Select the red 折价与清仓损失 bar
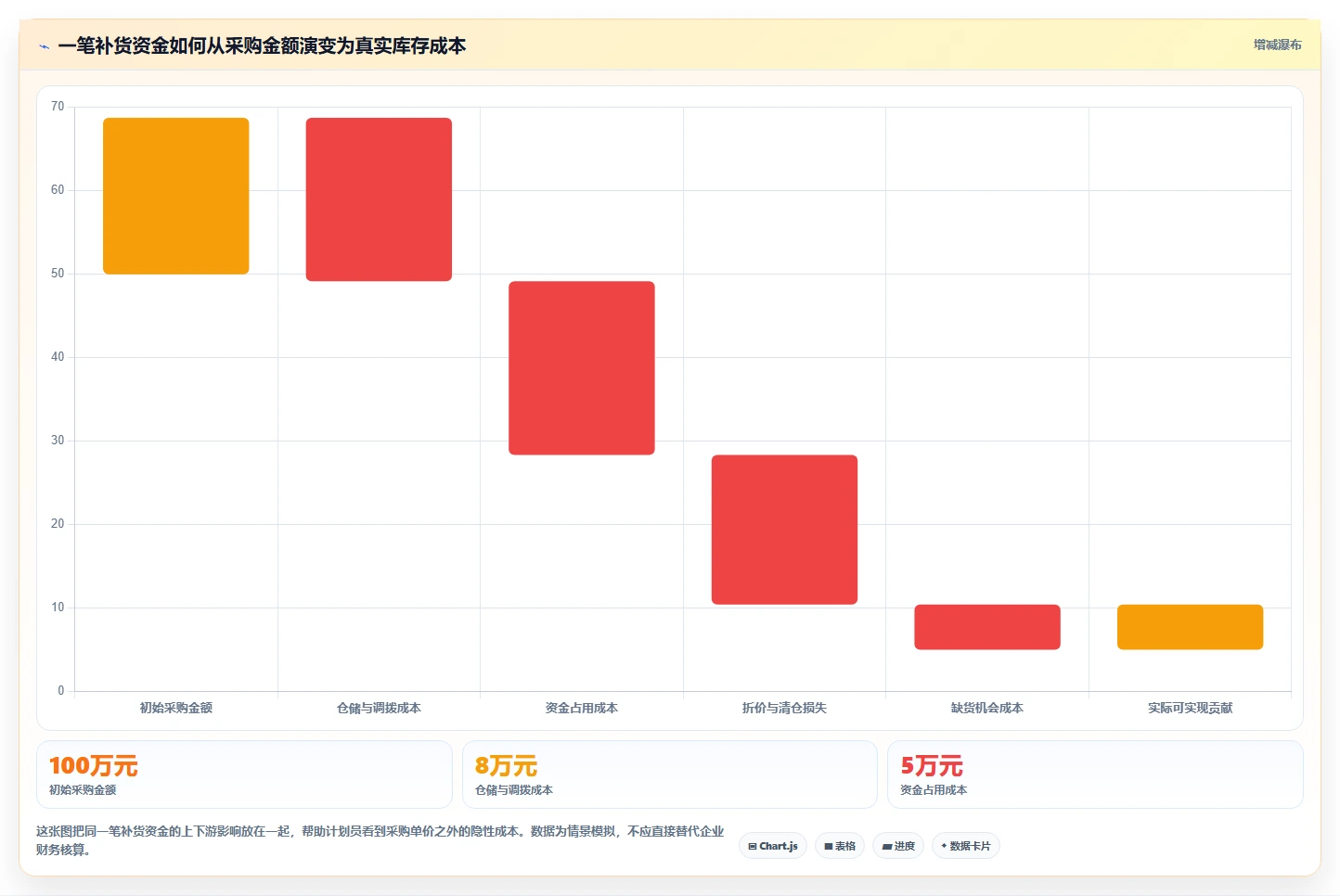This screenshot has height=896, width=1340. tap(784, 530)
